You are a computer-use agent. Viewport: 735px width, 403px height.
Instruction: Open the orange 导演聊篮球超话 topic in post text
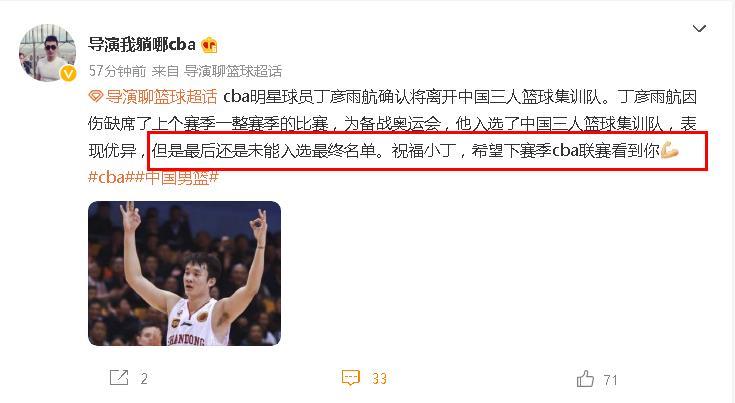click(161, 97)
